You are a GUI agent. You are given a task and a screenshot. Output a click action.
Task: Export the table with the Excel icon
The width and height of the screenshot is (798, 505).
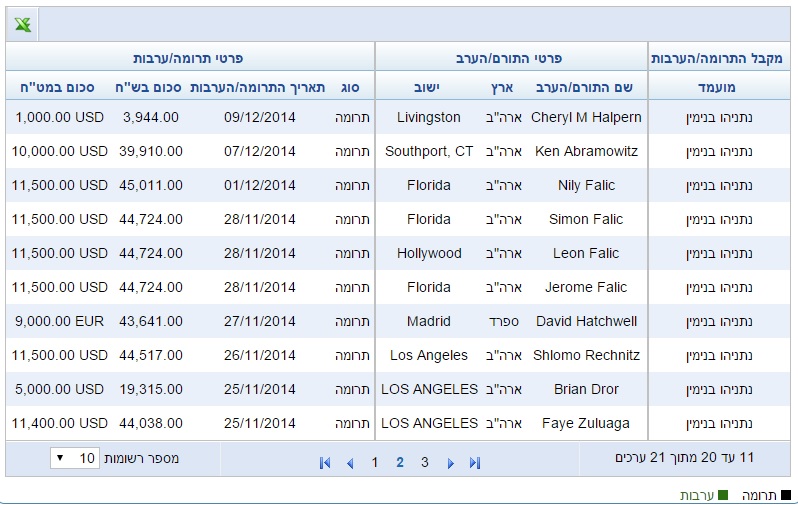click(x=22, y=24)
